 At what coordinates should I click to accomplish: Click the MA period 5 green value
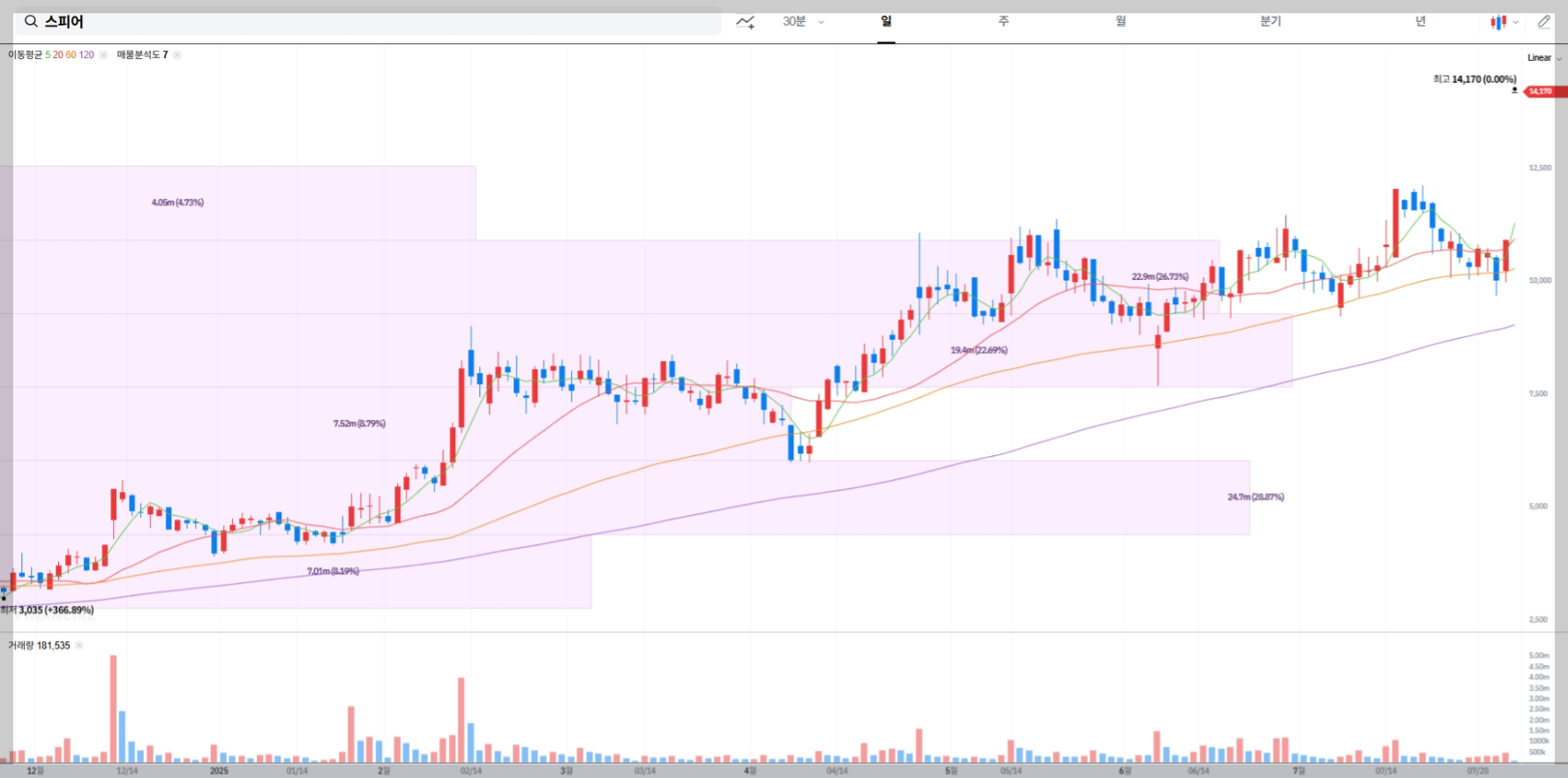pos(48,55)
